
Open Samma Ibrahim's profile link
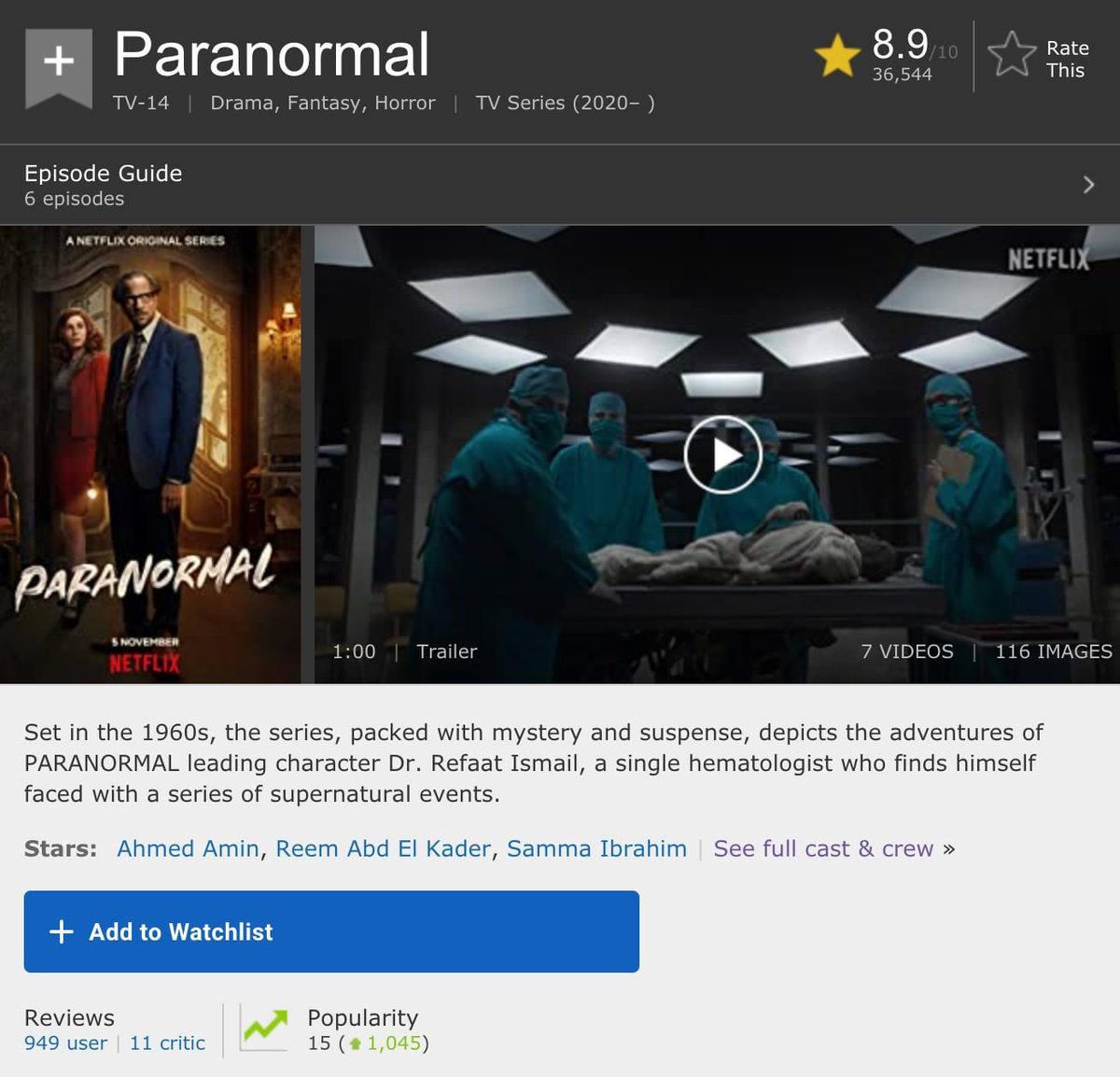[x=596, y=848]
